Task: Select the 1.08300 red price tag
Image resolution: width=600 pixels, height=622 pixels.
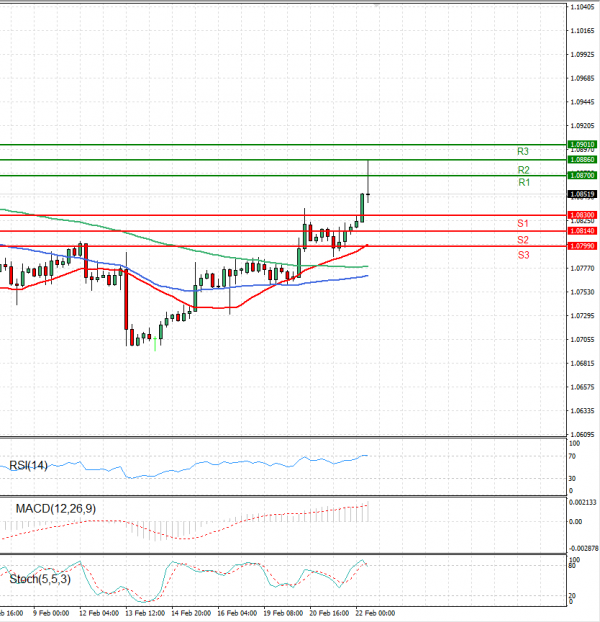Action: (x=582, y=215)
